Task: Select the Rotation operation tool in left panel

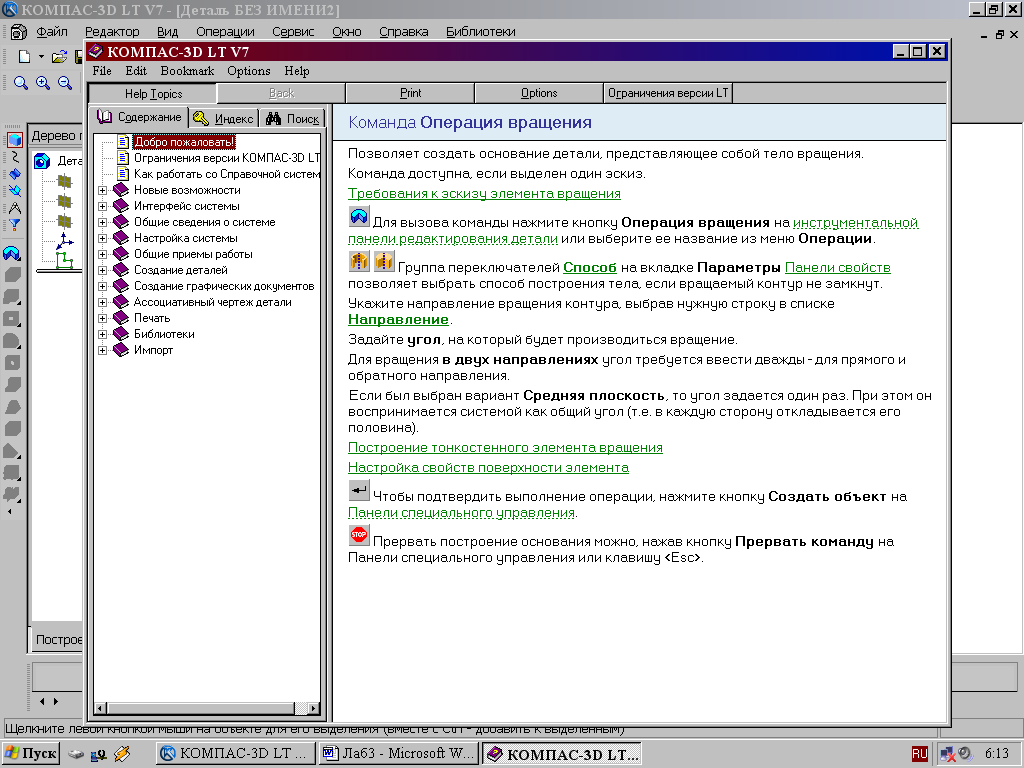Action: pyautogui.click(x=12, y=253)
